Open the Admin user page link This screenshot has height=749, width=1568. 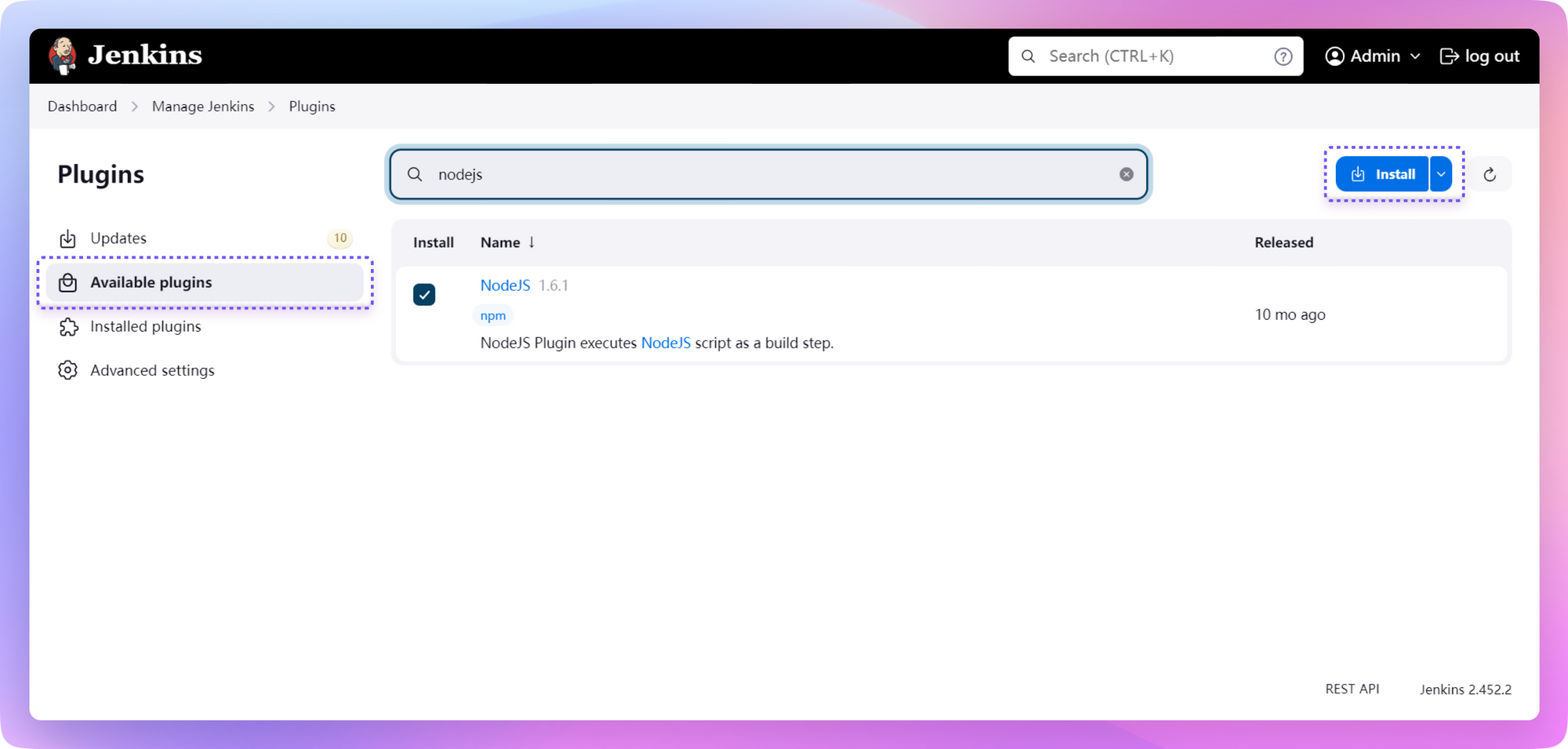click(1374, 56)
